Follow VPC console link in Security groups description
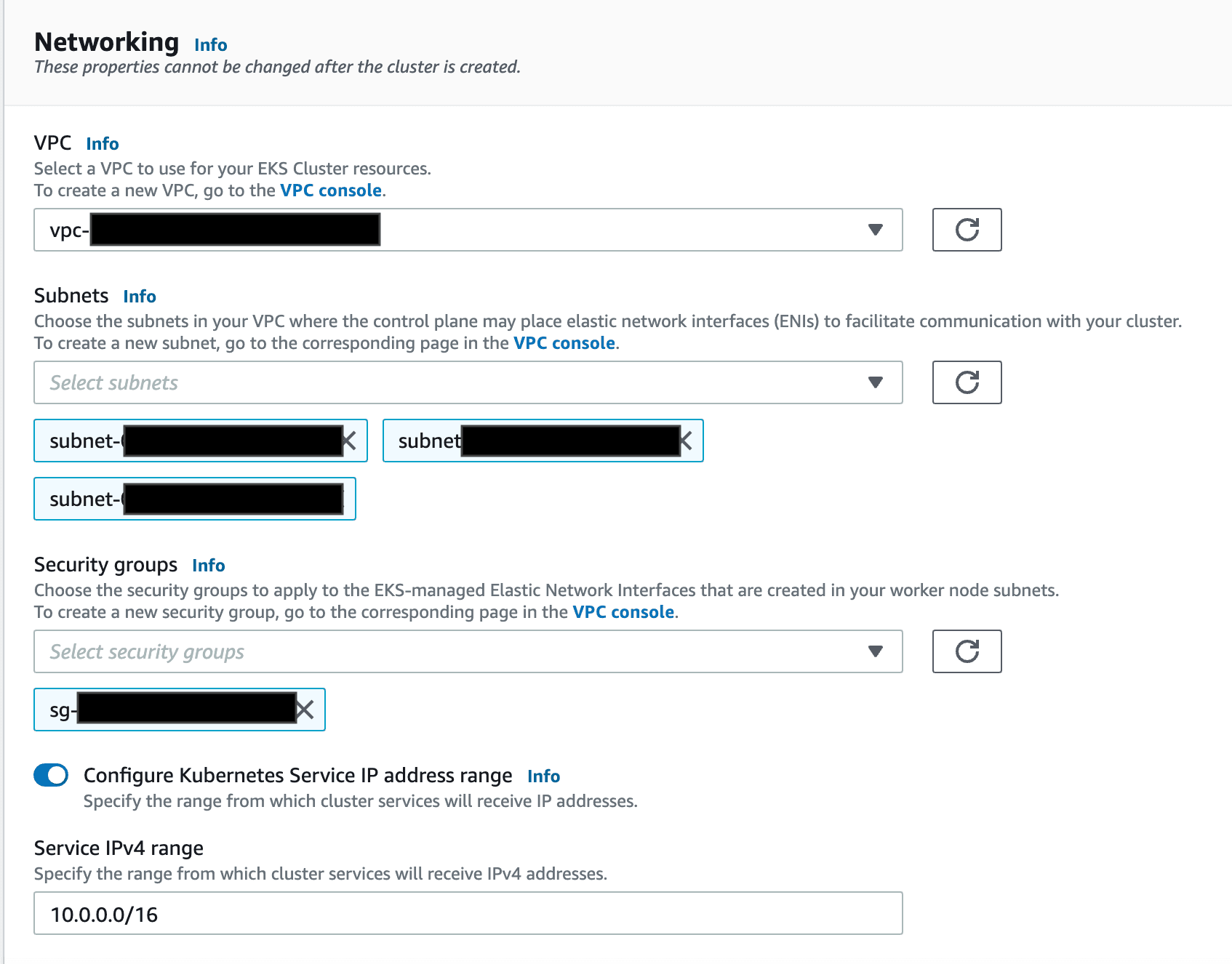 coord(623,612)
